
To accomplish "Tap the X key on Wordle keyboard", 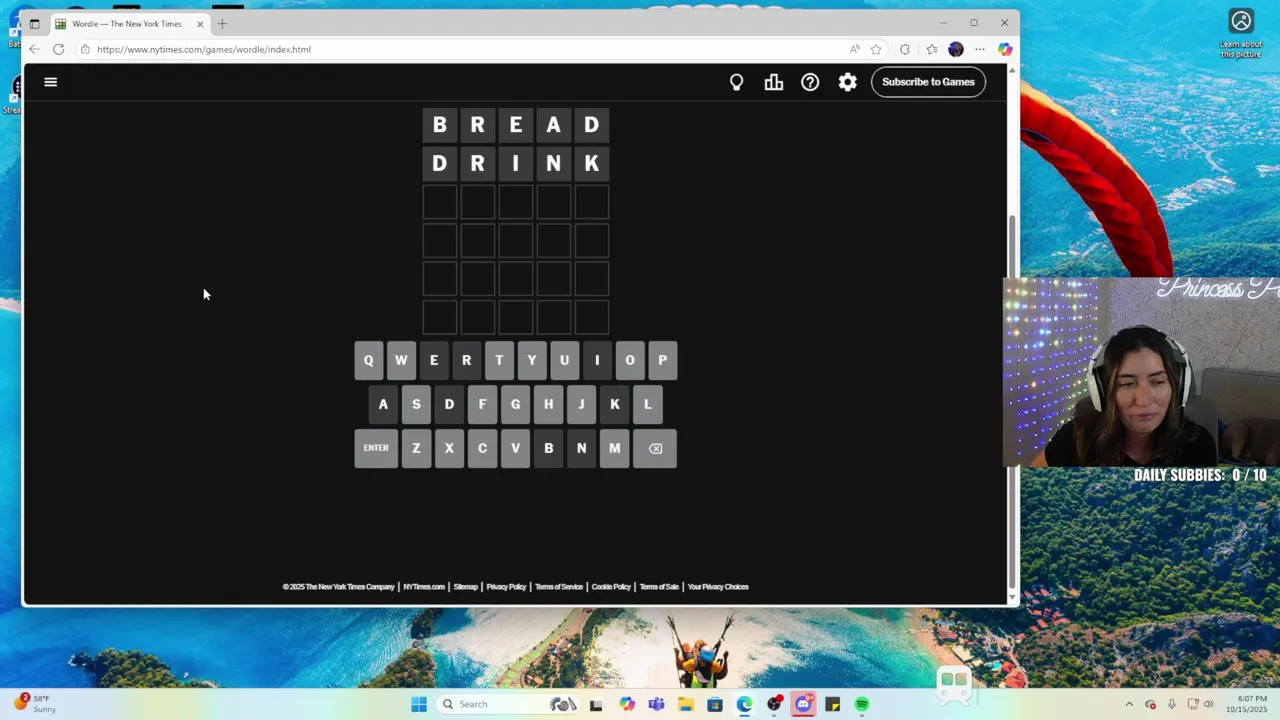I will pyautogui.click(x=449, y=448).
